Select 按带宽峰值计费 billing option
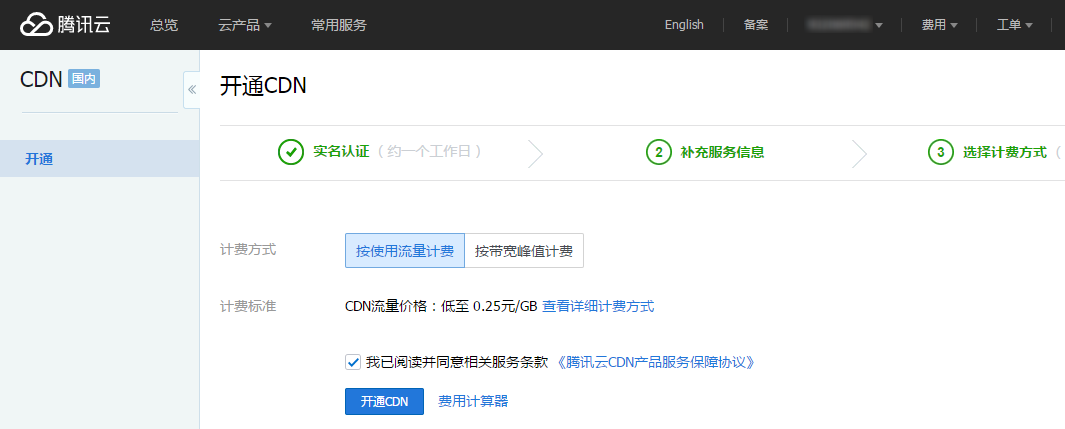The height and width of the screenshot is (429, 1065). (x=524, y=251)
